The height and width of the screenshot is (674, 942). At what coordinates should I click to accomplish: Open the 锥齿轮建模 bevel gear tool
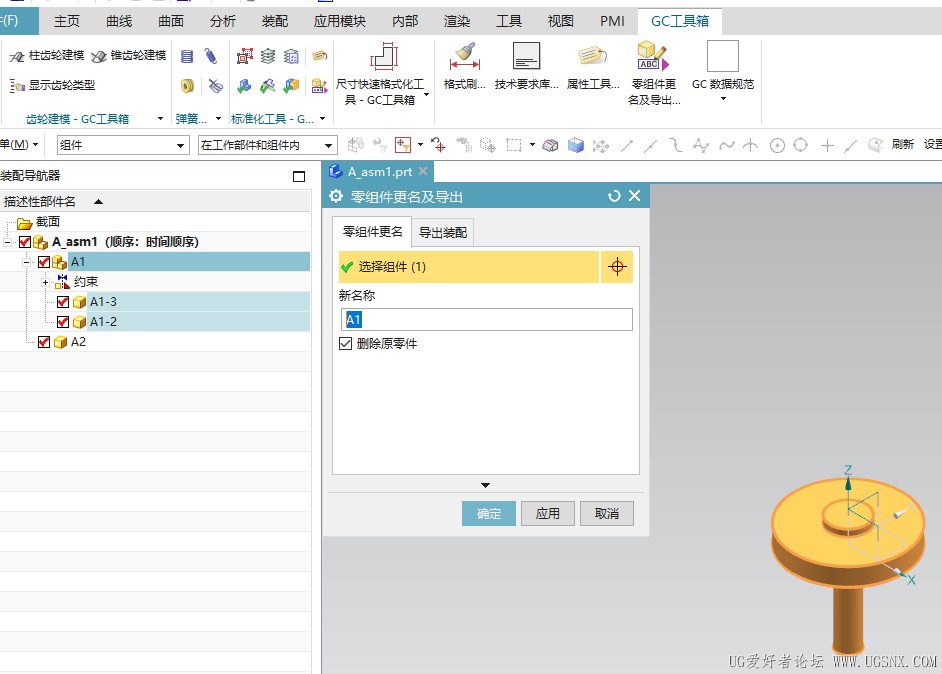pos(128,56)
